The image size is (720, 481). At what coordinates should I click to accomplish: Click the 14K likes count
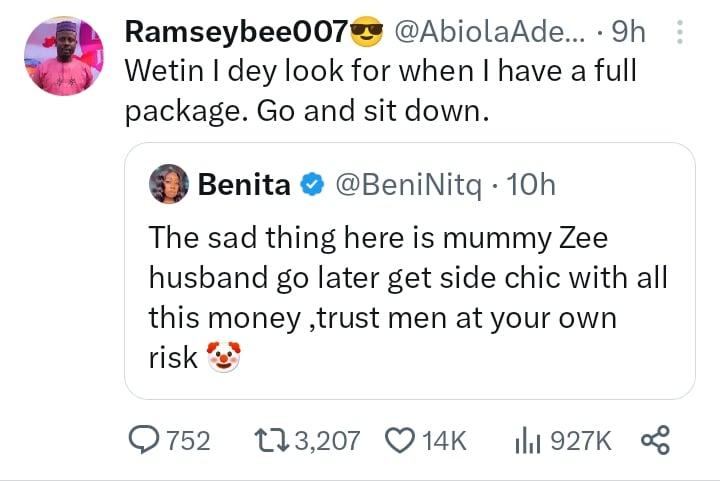click(x=444, y=440)
